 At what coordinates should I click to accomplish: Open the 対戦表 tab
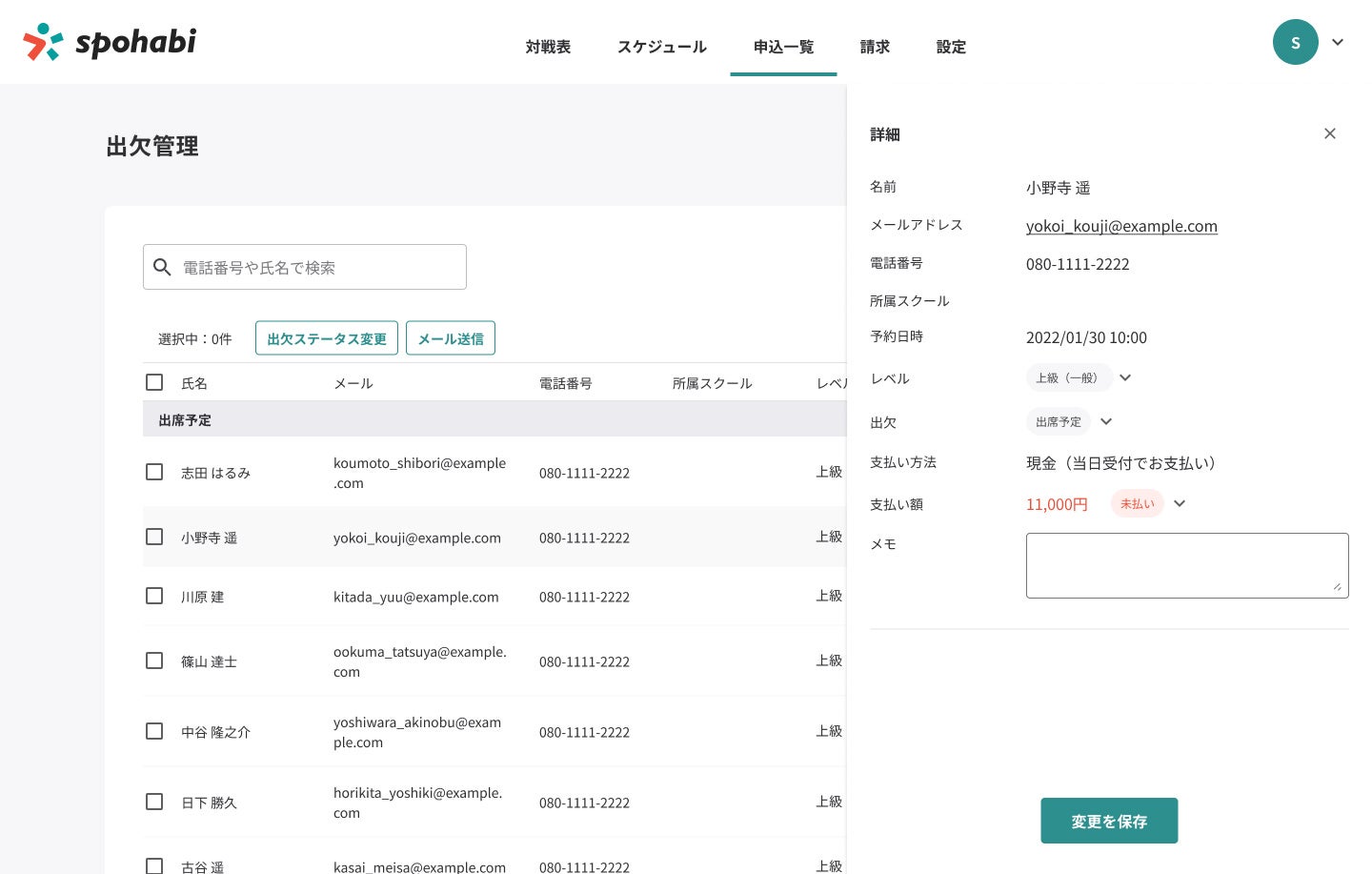(x=548, y=47)
